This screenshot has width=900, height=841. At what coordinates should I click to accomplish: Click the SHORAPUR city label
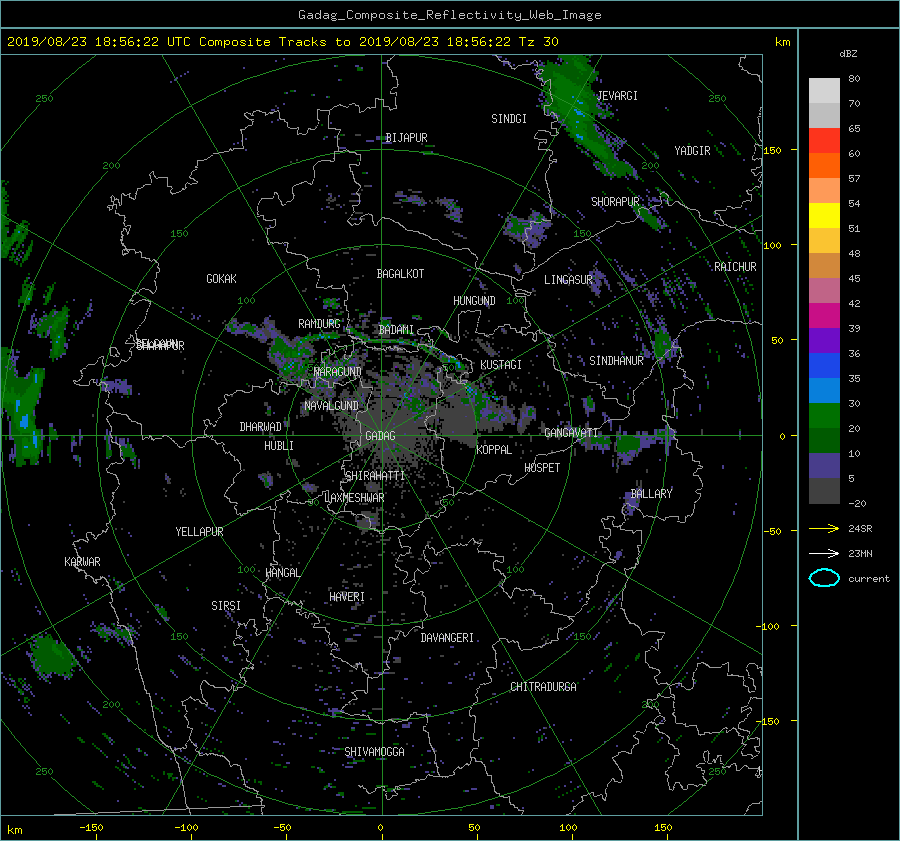coord(615,202)
